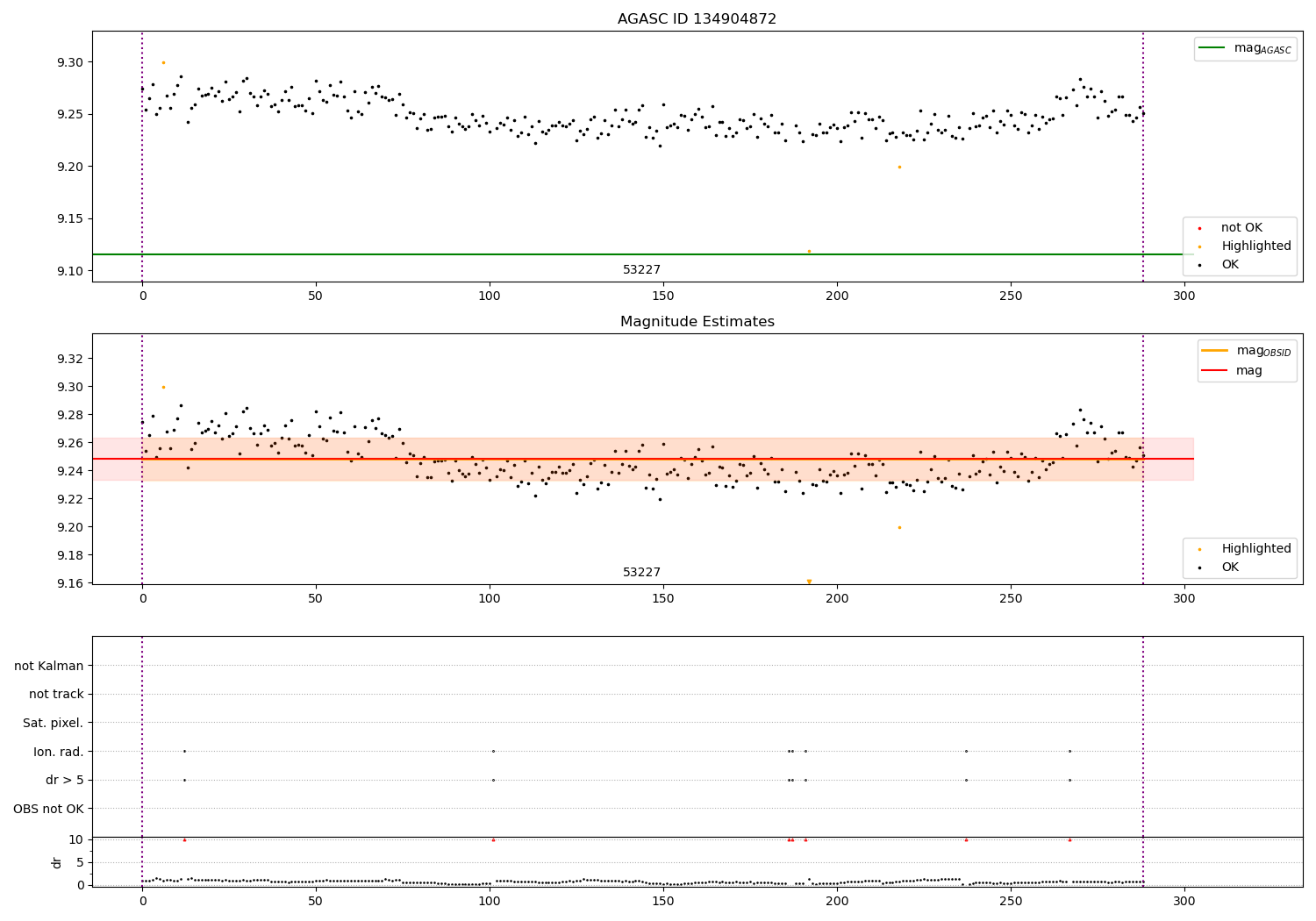Image resolution: width=1316 pixels, height=921 pixels.
Task: Click the 10 tick label on the dr axis
Action: pos(77,839)
